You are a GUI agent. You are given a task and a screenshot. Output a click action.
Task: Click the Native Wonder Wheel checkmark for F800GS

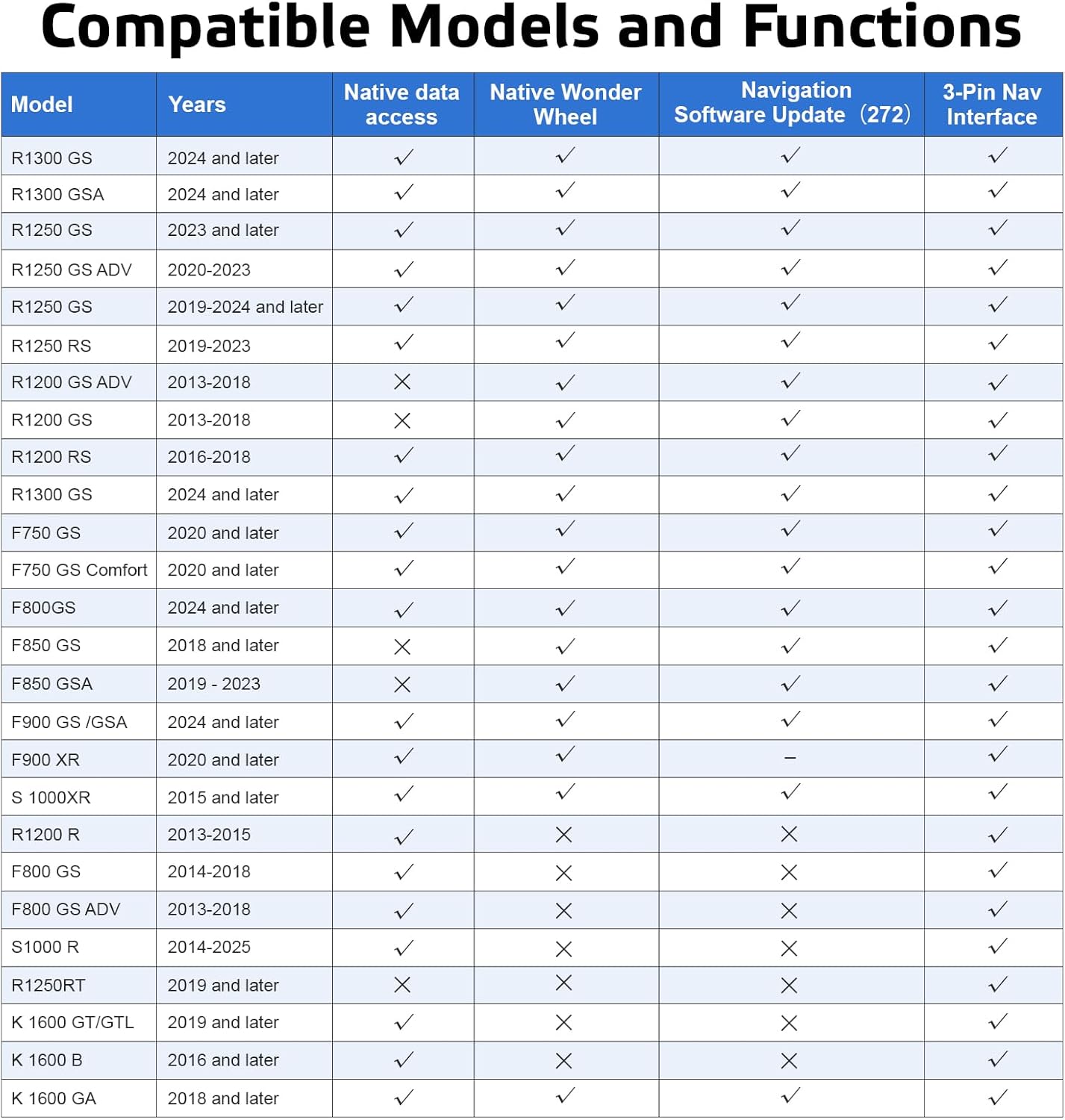pos(566,609)
